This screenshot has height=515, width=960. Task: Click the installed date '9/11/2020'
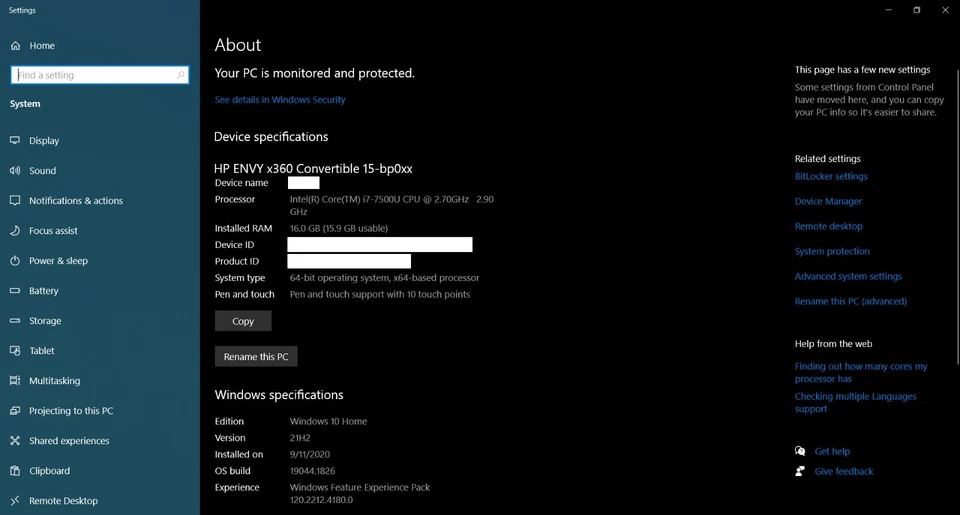tap(310, 454)
